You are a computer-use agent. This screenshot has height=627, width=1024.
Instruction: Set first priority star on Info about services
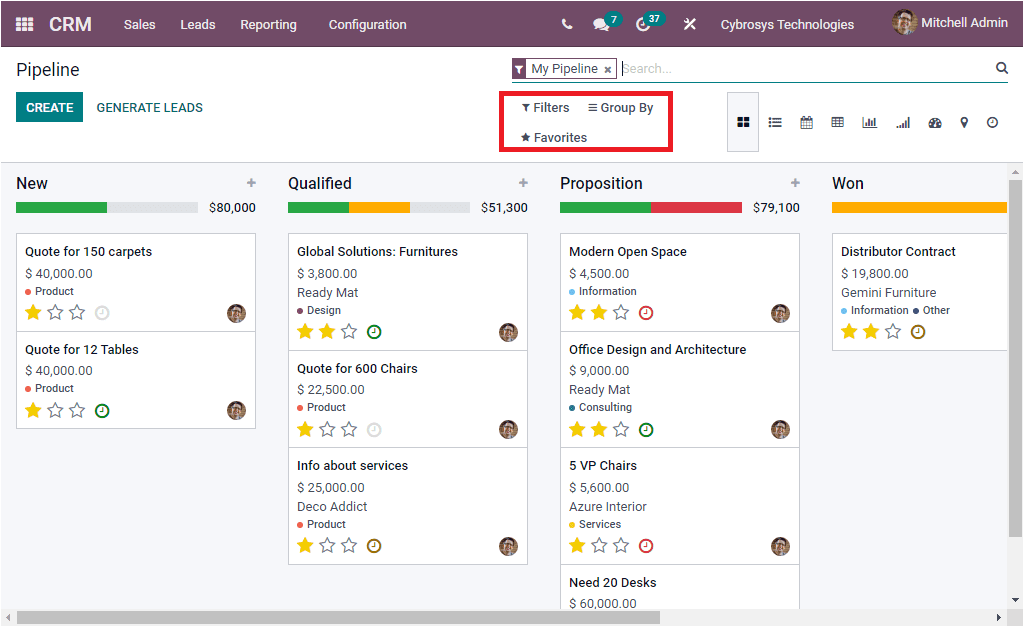pos(305,545)
